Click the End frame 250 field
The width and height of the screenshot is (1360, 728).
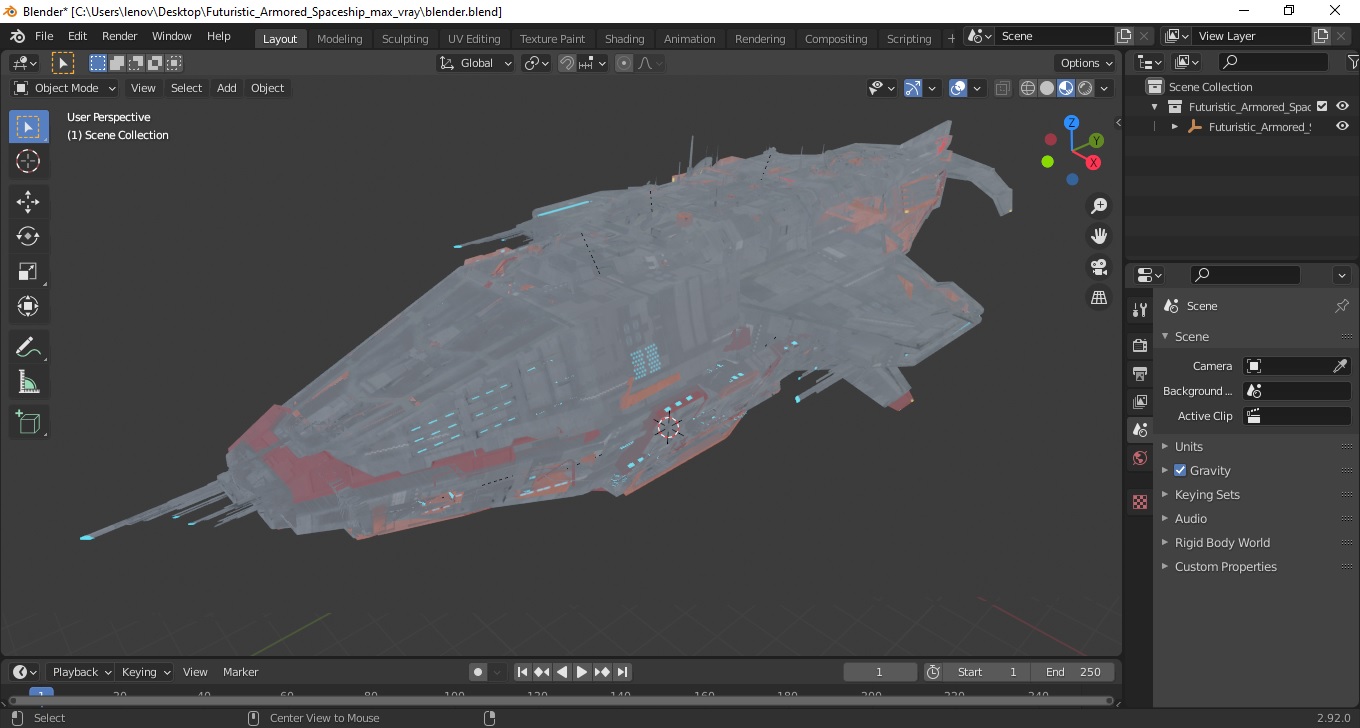point(1074,672)
